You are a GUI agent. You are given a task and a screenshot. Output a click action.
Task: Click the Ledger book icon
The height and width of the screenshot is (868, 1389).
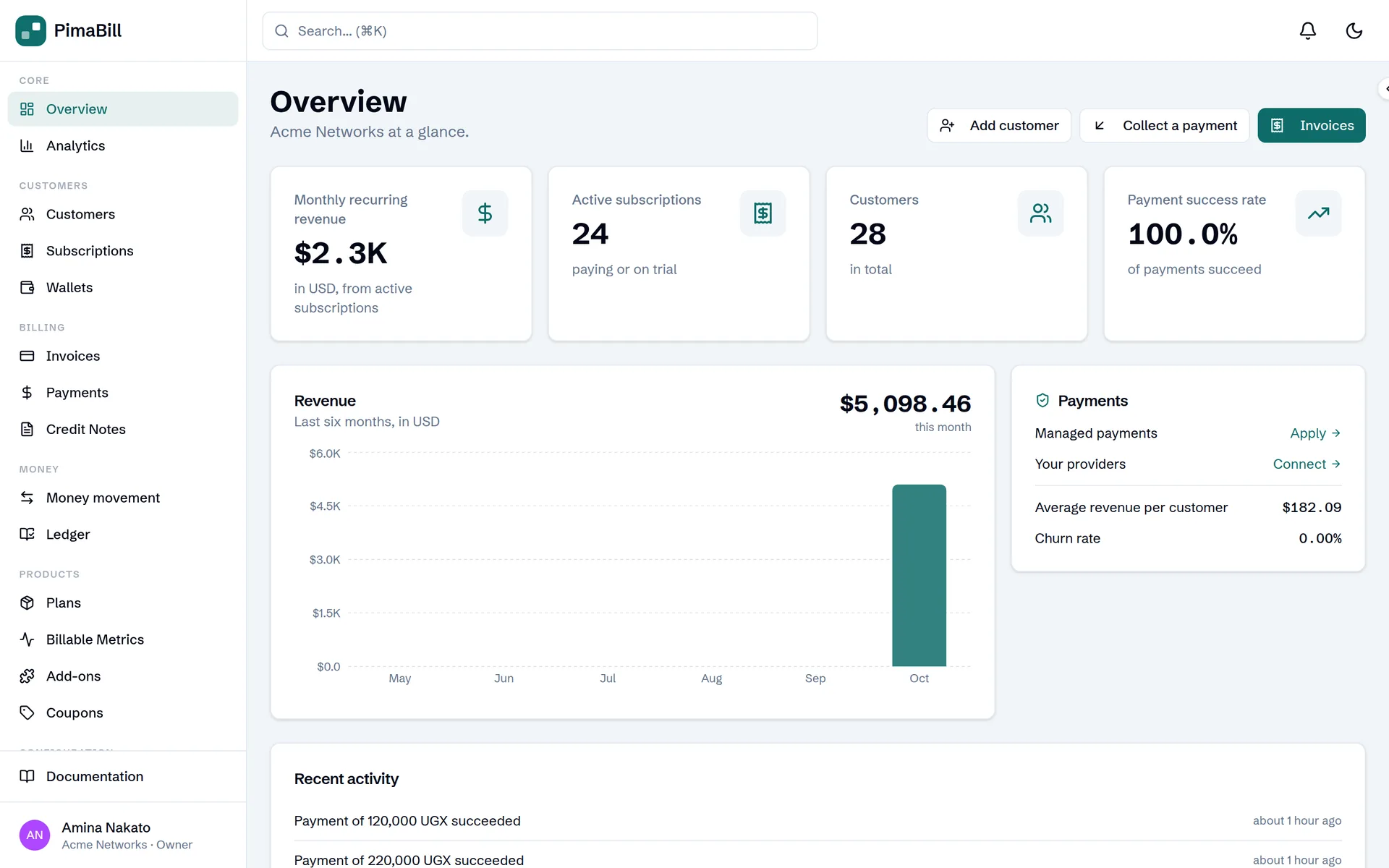pos(27,534)
